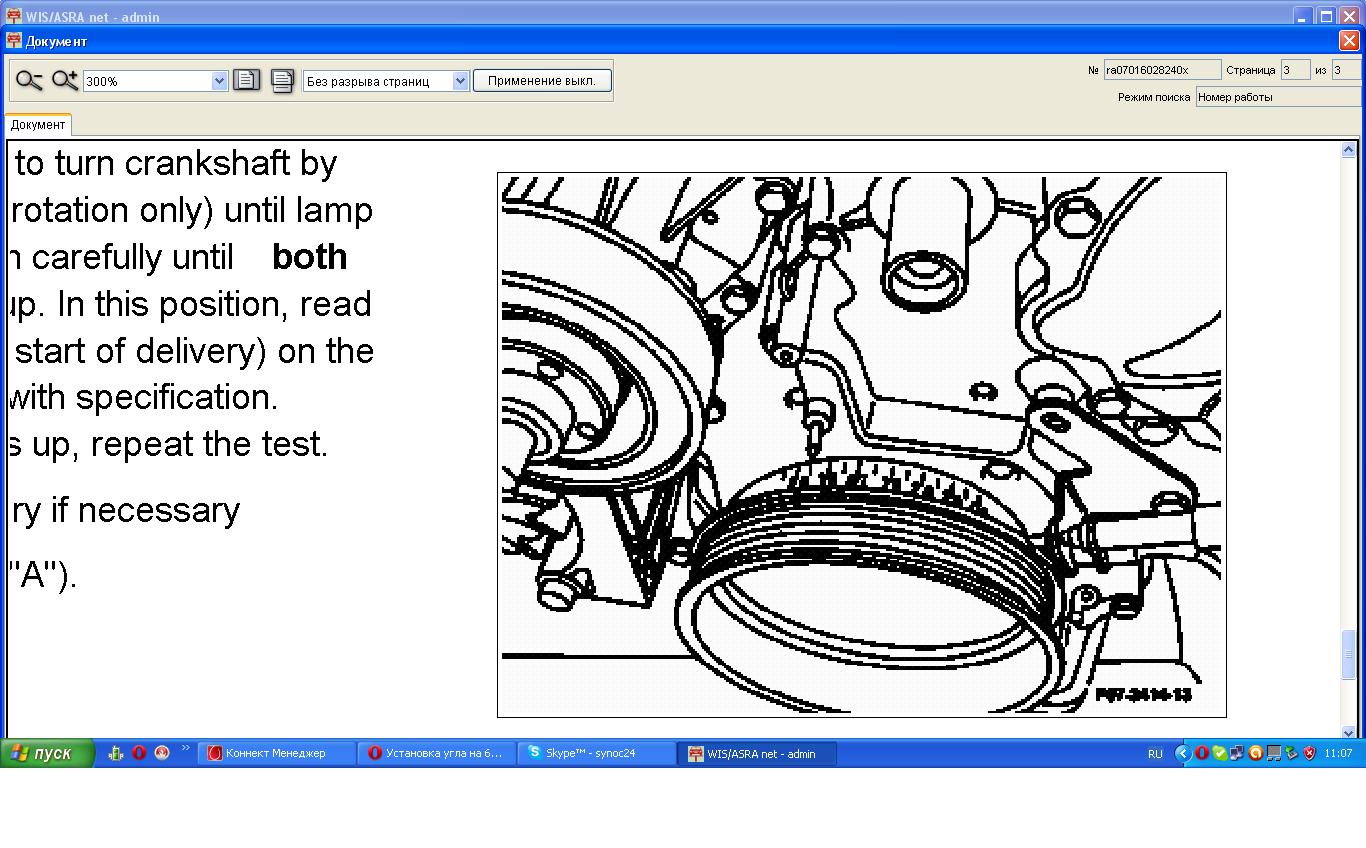Viewport: 1366px width, 848px height.
Task: Click the Skype status tray icon
Action: point(1219,753)
